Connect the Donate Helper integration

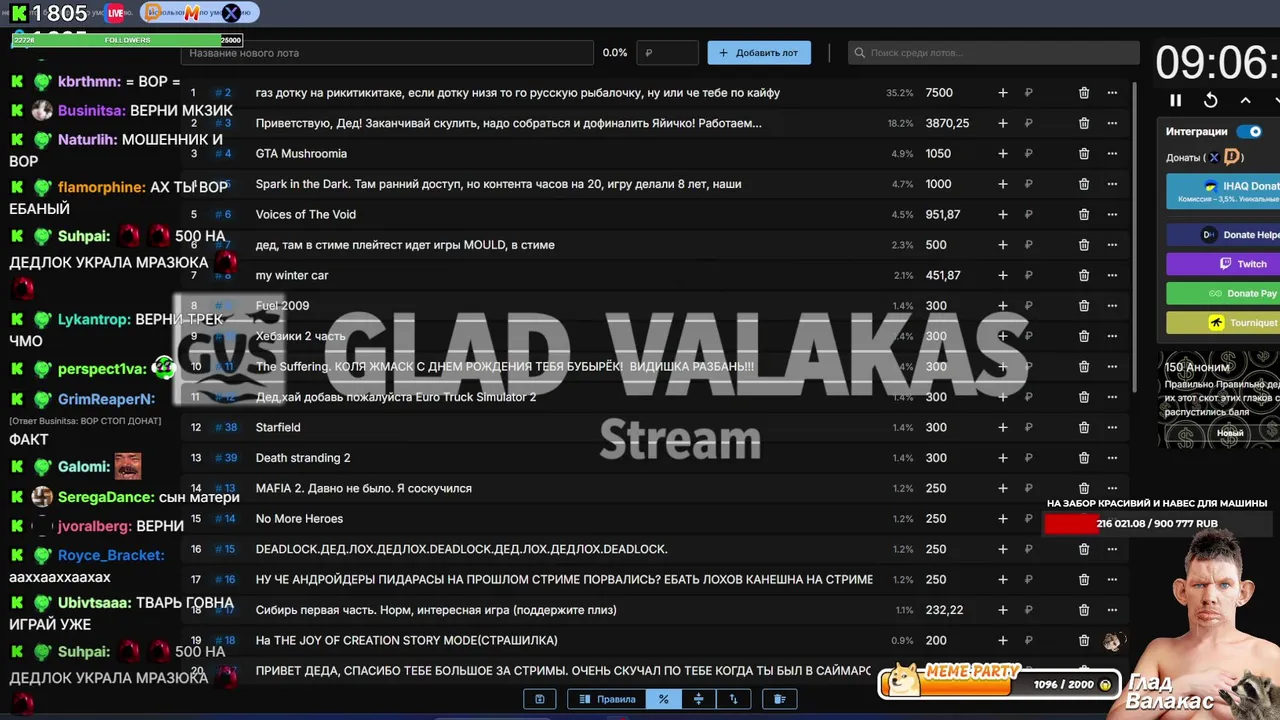(1223, 235)
